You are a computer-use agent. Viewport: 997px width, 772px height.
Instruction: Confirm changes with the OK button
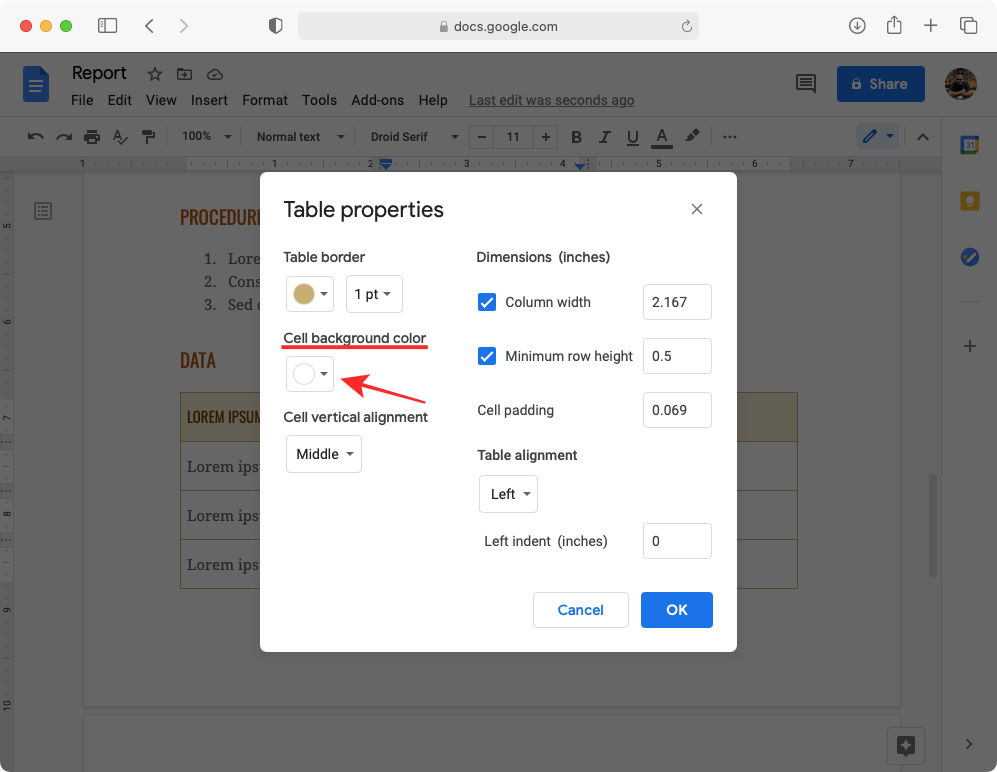click(676, 610)
